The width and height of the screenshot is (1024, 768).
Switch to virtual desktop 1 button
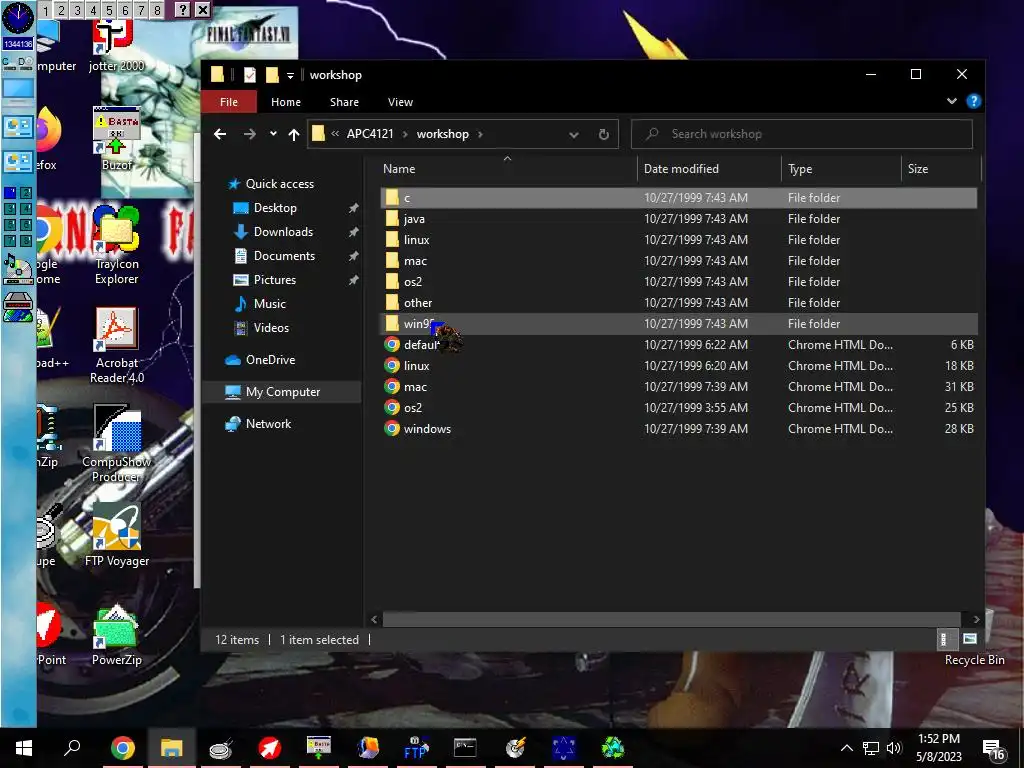46,10
